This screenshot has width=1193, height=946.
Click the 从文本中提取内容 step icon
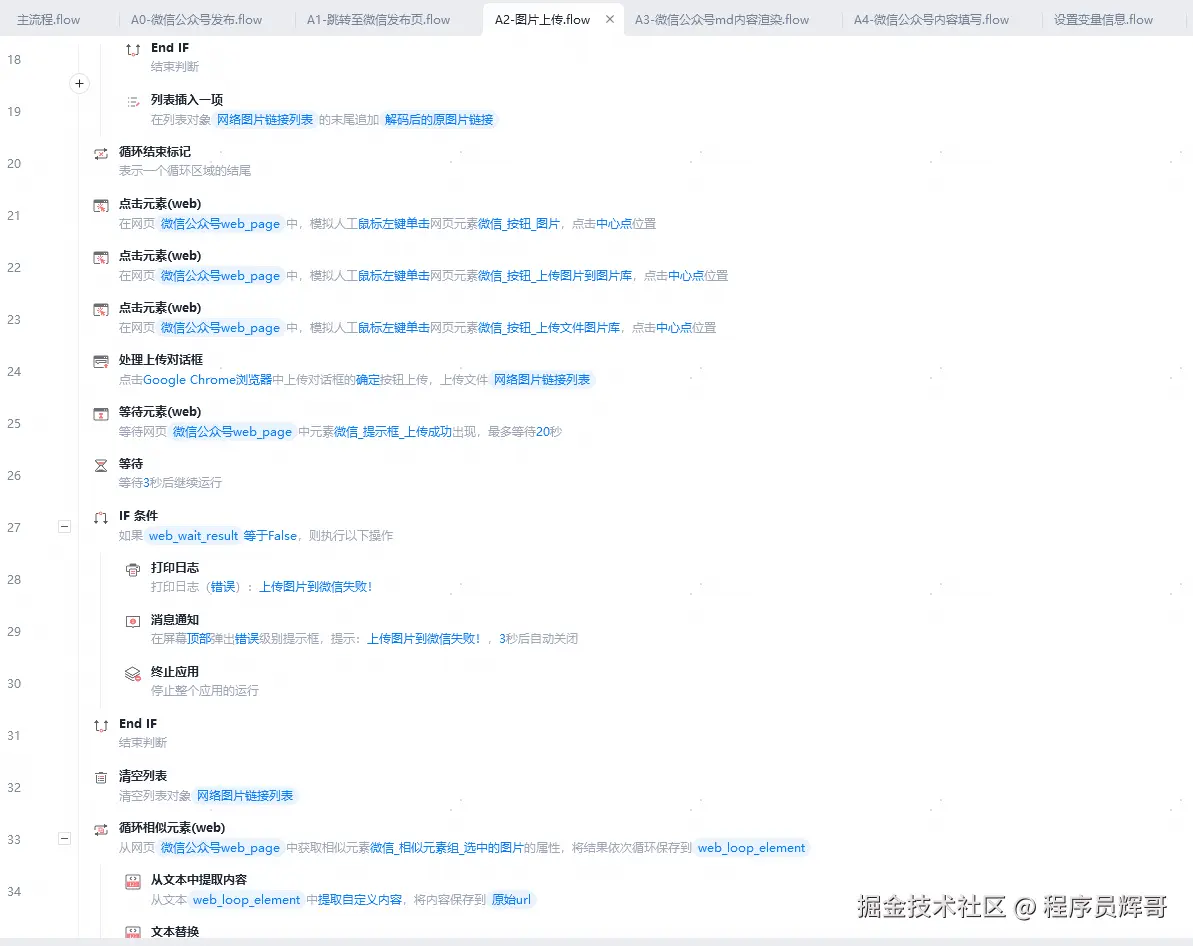[x=132, y=882]
